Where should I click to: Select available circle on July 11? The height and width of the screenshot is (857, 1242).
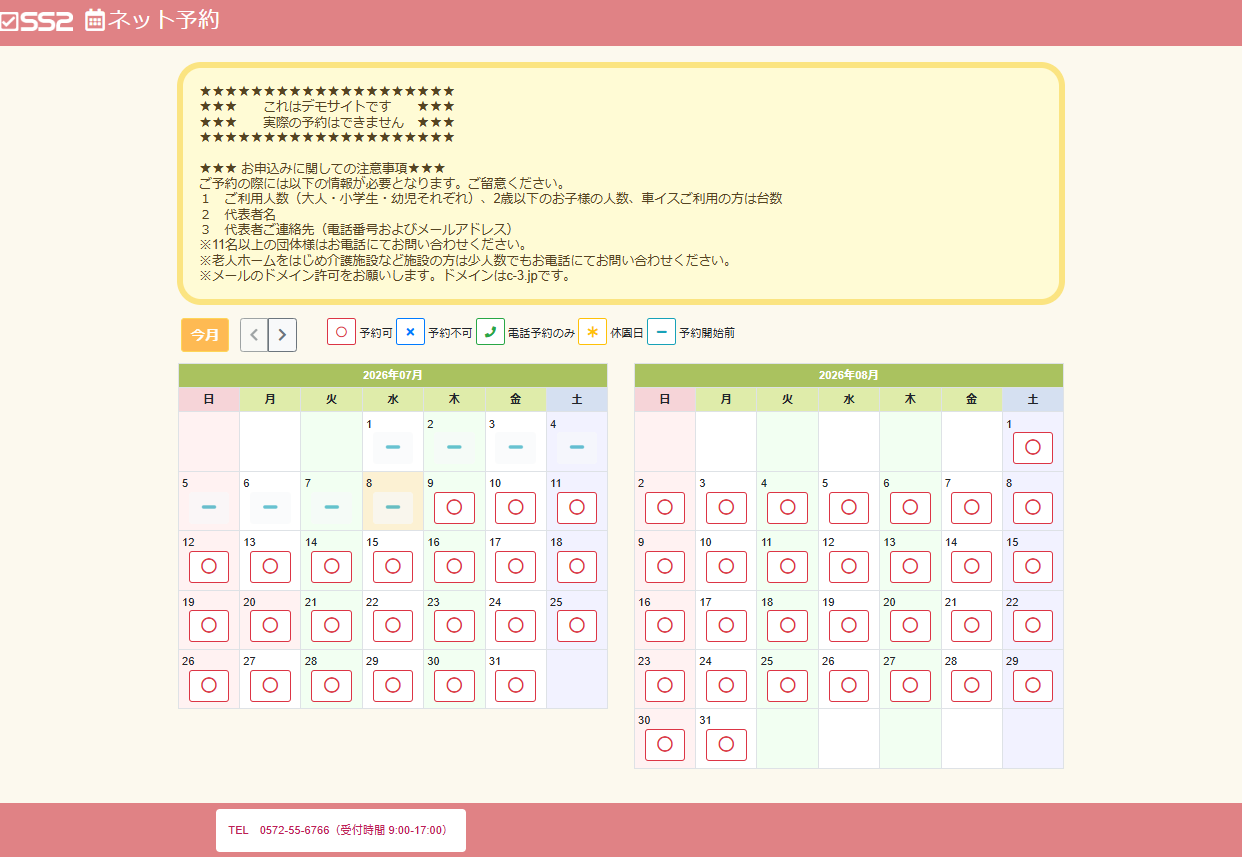pos(577,508)
